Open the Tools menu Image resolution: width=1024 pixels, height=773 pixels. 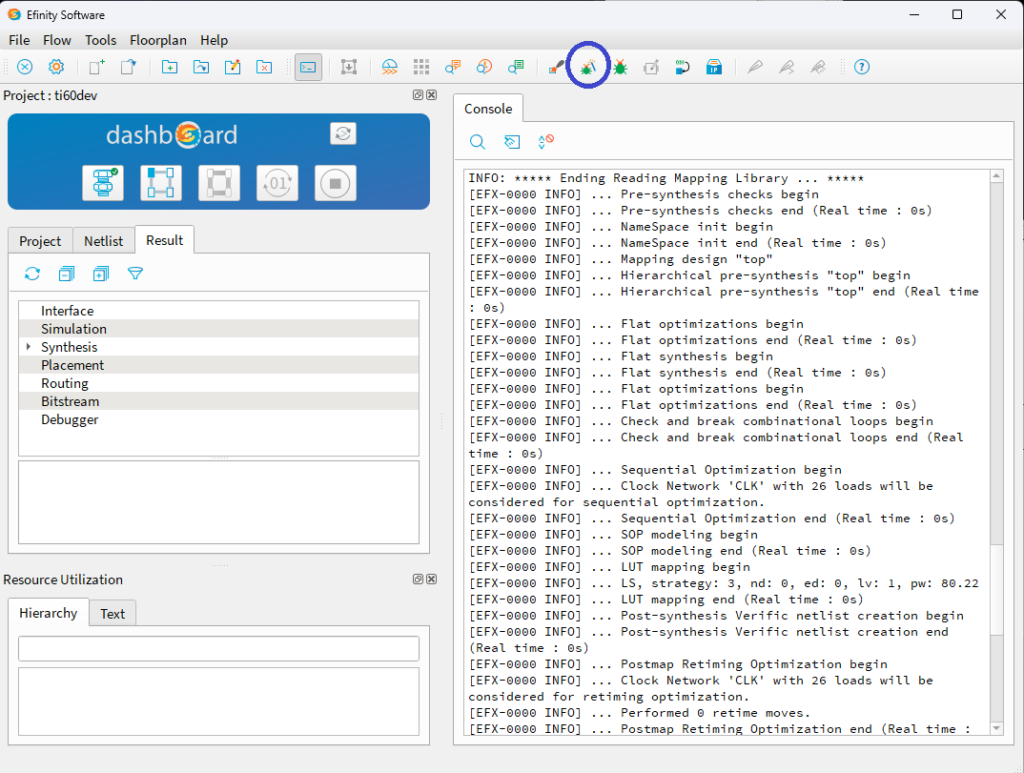101,40
